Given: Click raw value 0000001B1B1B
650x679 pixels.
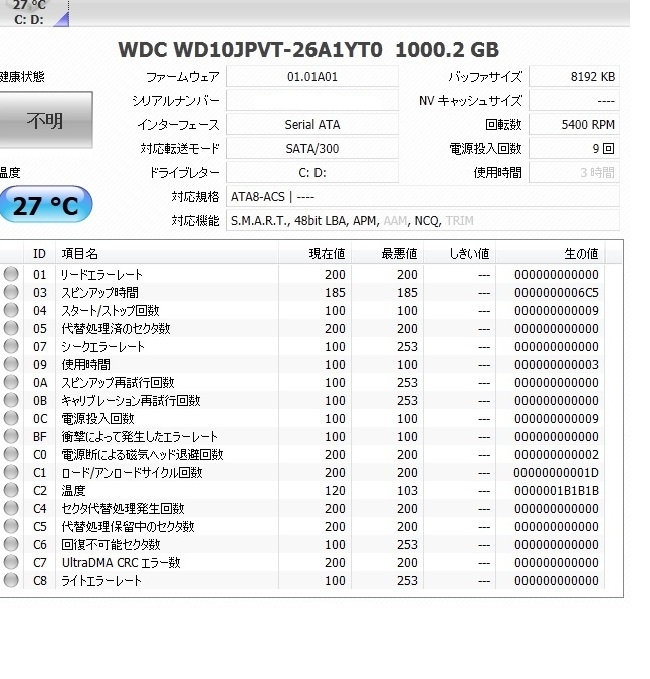Looking at the screenshot, I should point(556,490).
